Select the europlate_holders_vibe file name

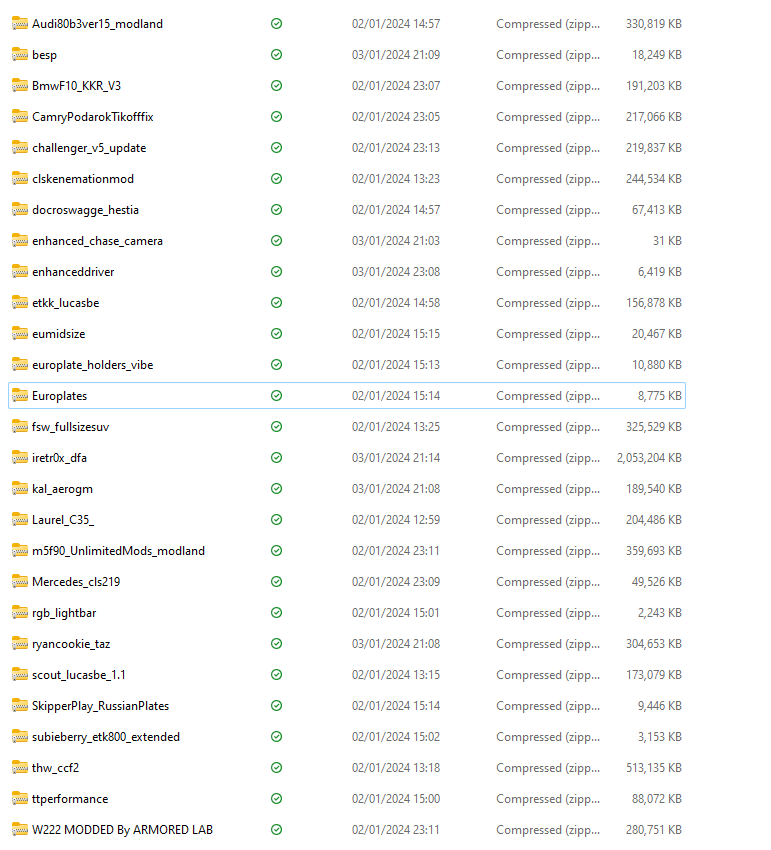(93, 365)
